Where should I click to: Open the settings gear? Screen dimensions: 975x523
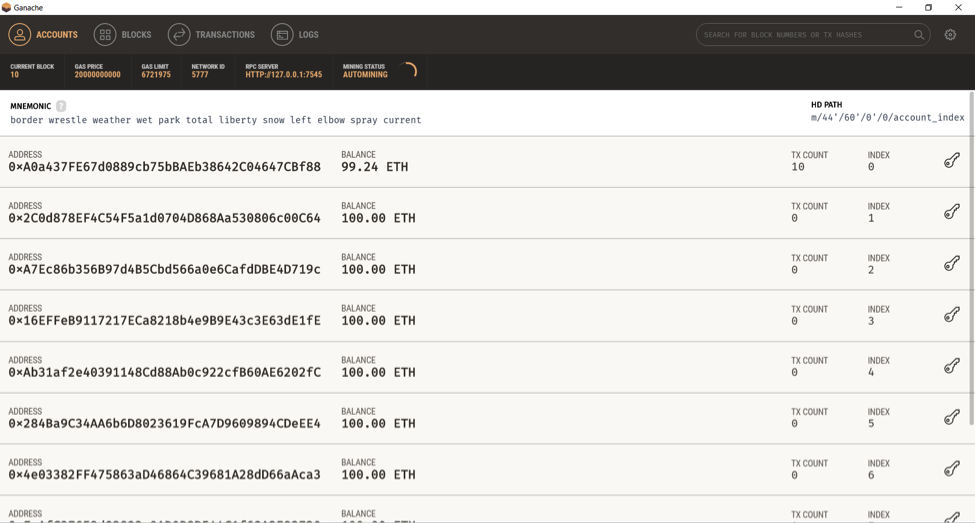coord(950,35)
